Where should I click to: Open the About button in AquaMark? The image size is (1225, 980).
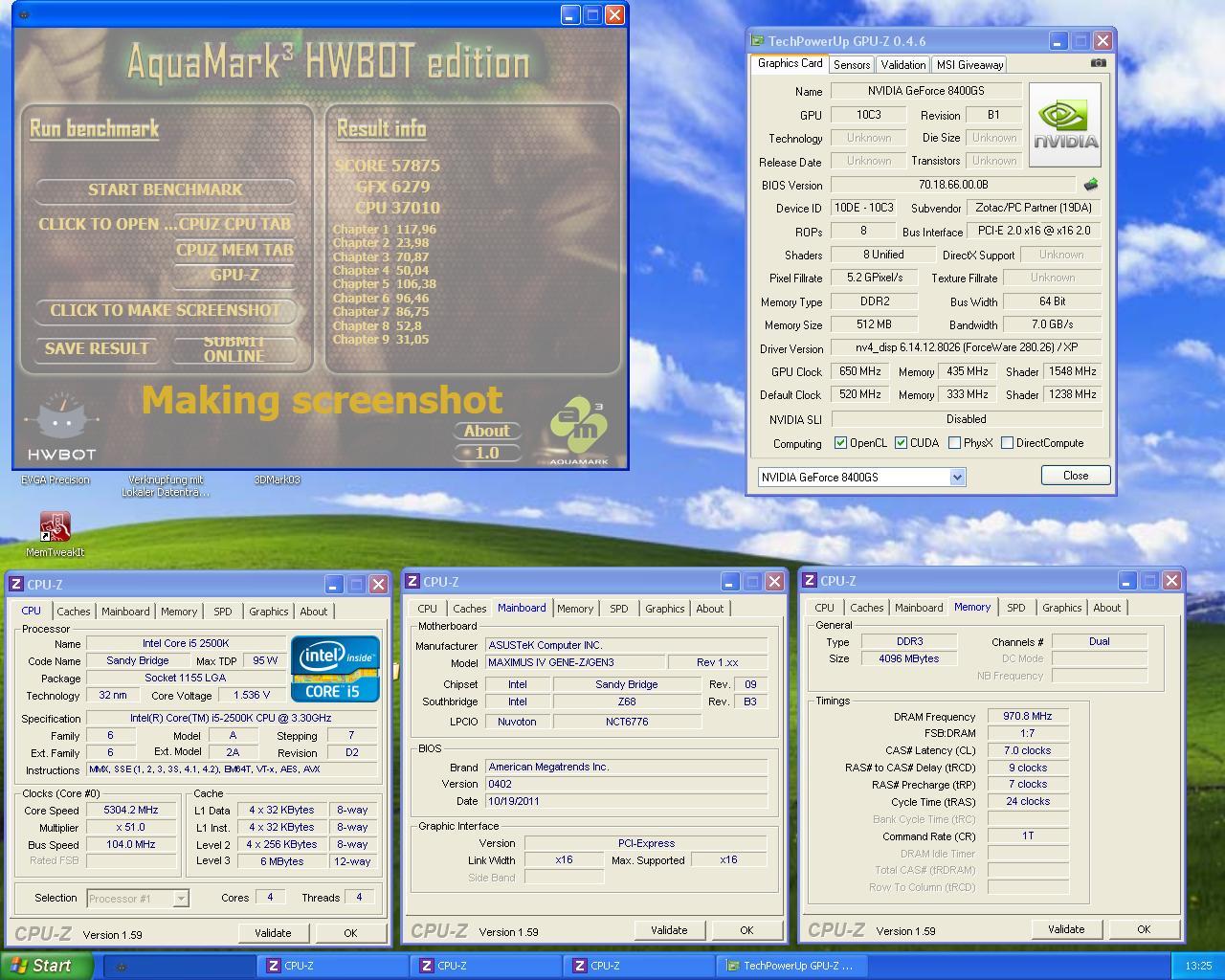(x=486, y=432)
